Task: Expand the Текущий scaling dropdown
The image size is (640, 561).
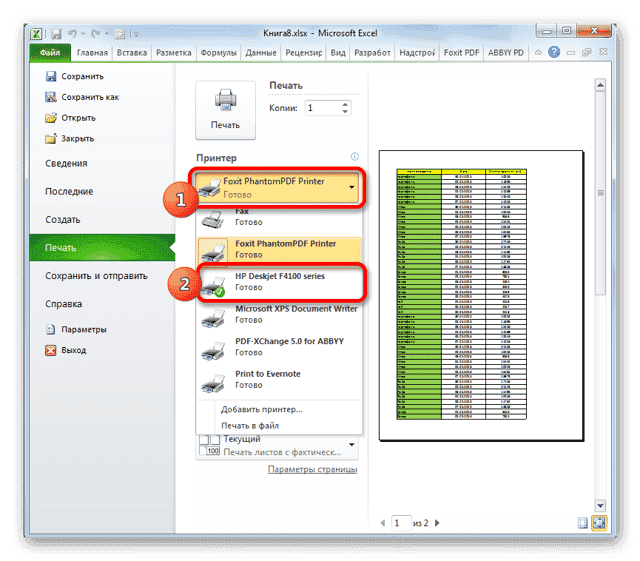Action: pyautogui.click(x=351, y=444)
